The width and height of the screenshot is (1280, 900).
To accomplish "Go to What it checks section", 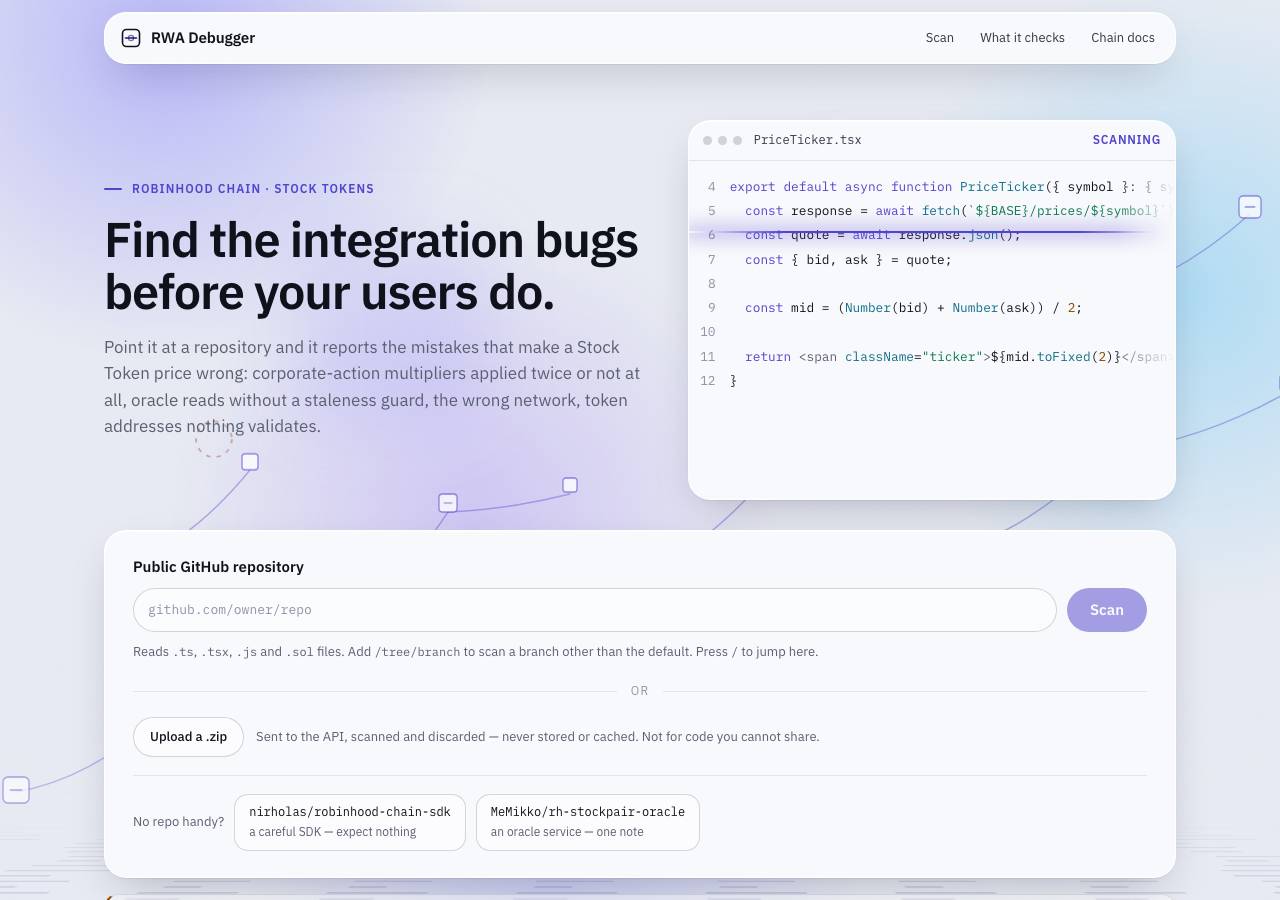I will click(x=1022, y=38).
